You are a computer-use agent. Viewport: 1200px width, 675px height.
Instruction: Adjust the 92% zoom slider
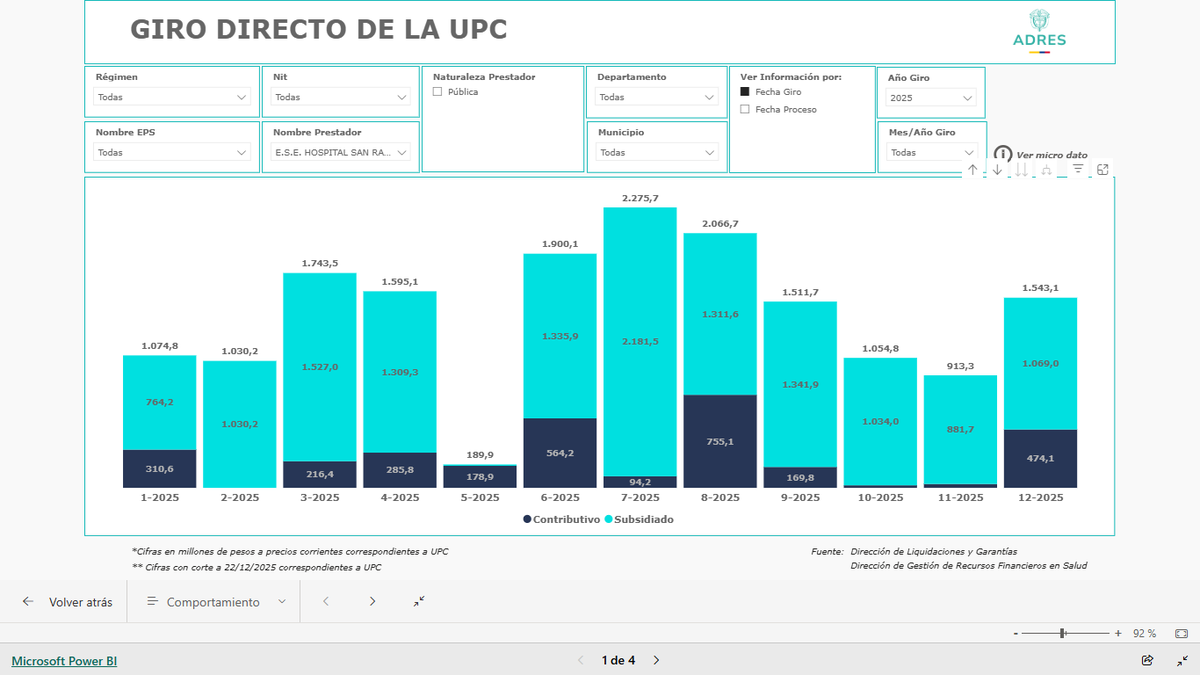1062,633
